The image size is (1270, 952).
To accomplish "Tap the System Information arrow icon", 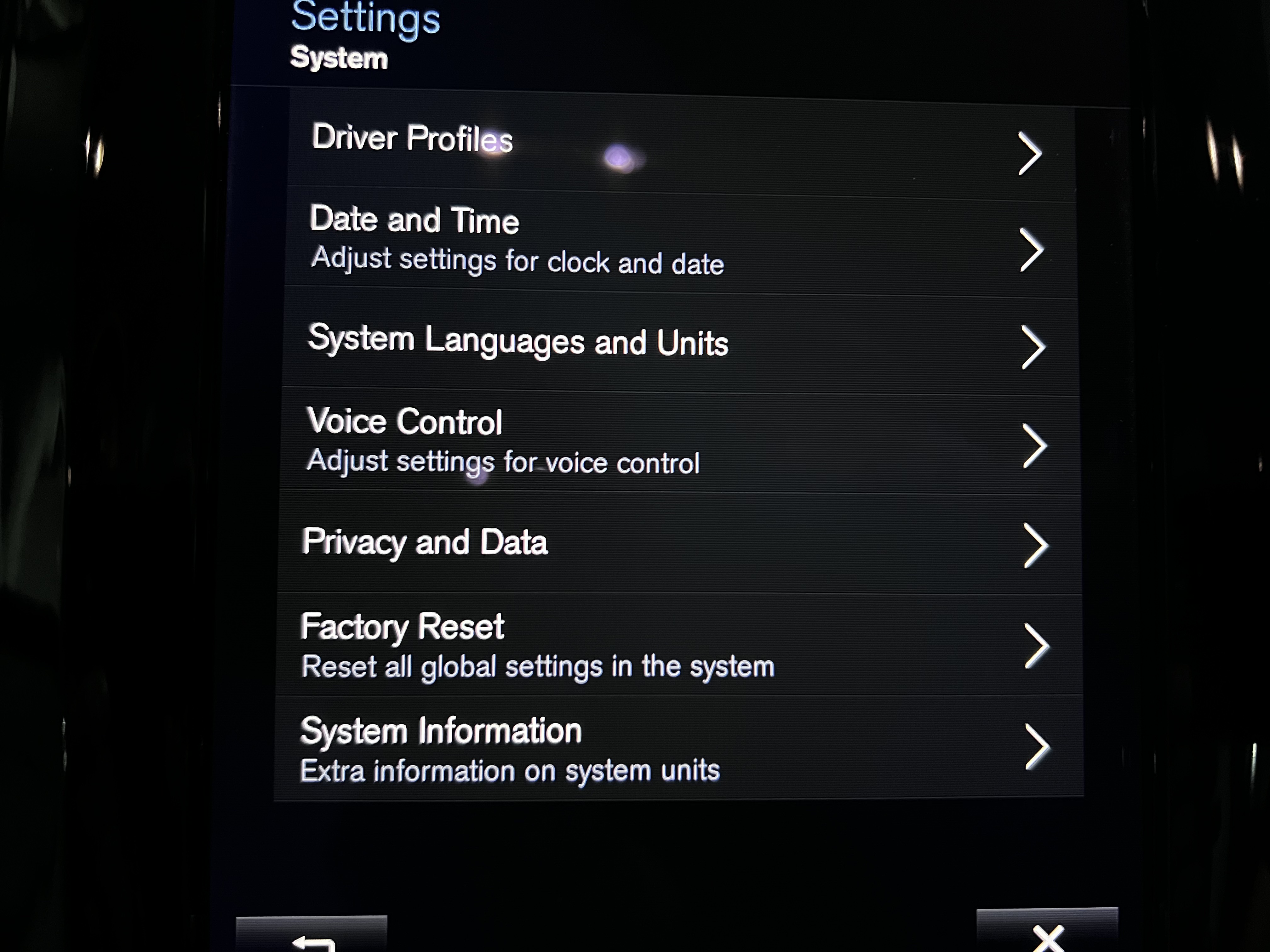I will [1038, 746].
